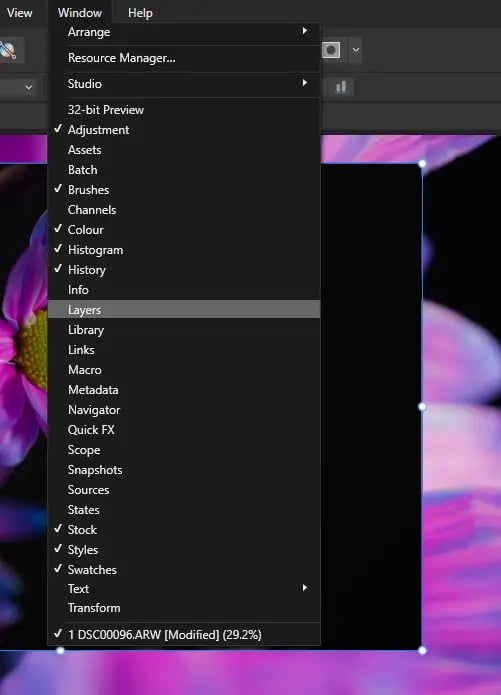Open the context toolbar dropdown chevron

28,87
